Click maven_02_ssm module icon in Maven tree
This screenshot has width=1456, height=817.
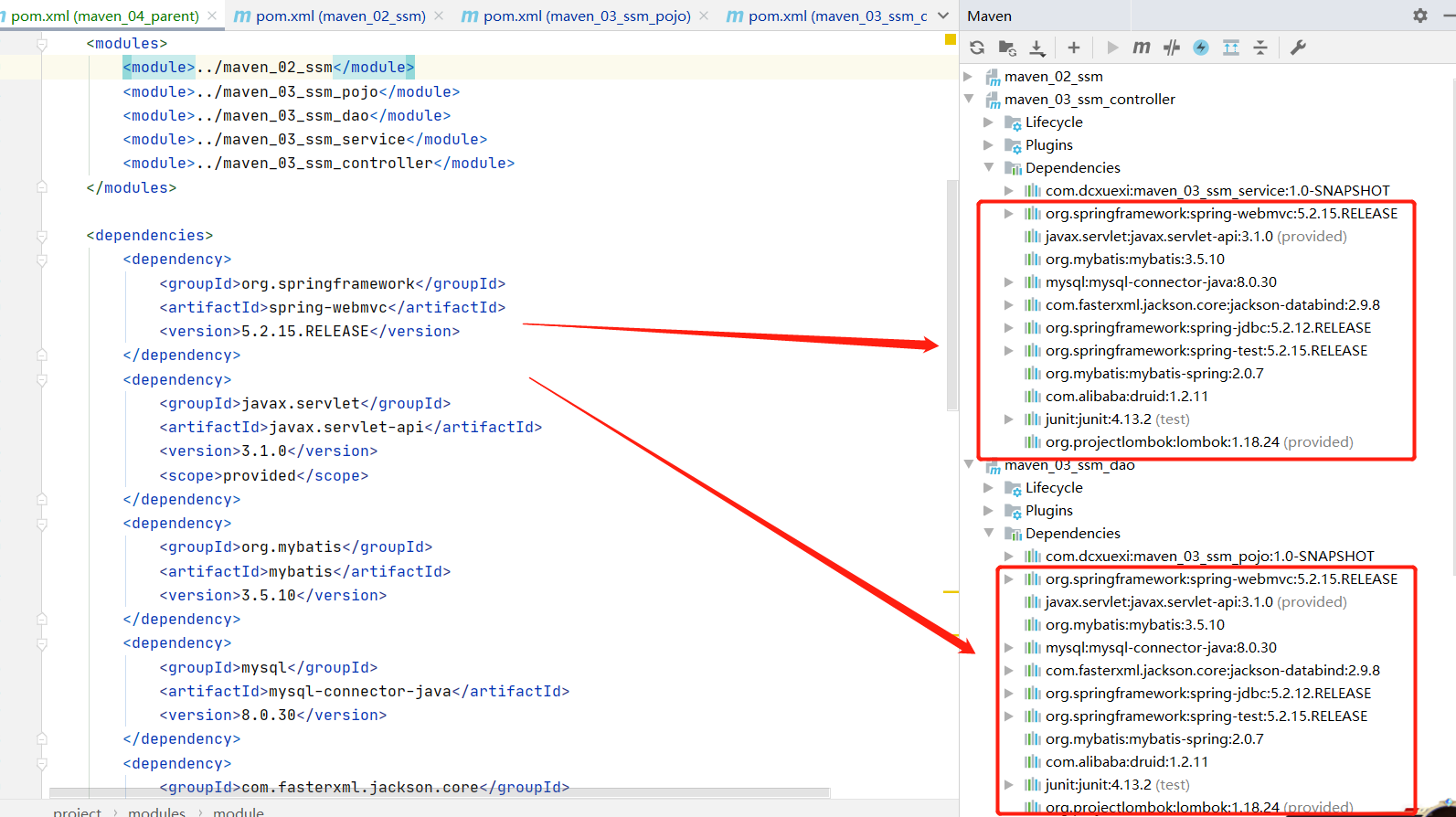click(x=993, y=77)
